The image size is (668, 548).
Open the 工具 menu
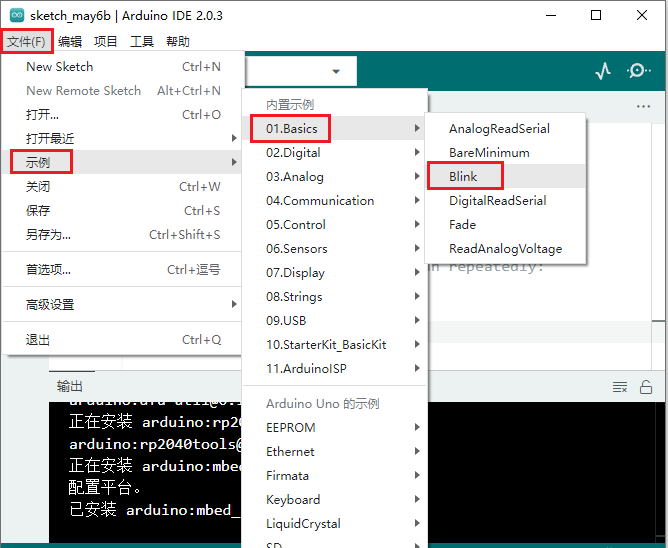click(x=141, y=42)
